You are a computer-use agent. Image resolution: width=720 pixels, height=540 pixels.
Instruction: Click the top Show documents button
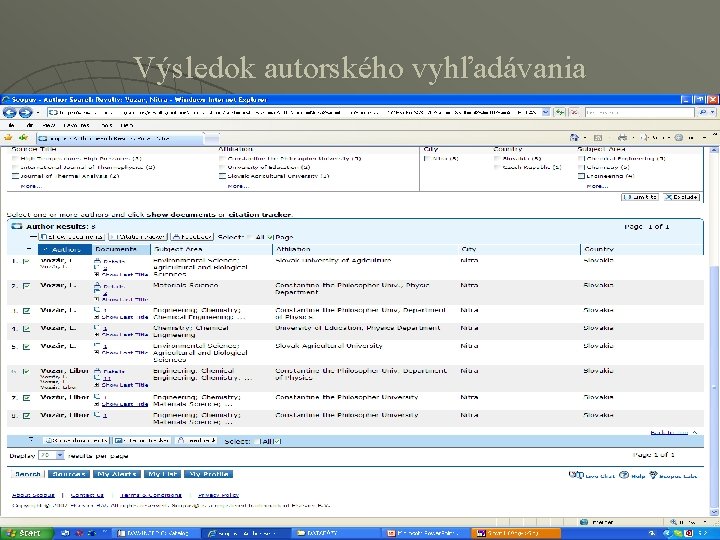[72, 237]
